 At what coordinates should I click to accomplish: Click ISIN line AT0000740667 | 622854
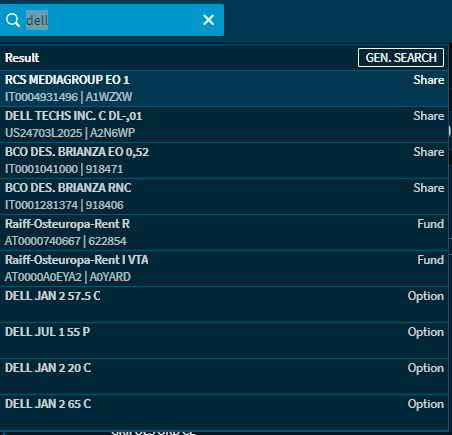point(66,241)
